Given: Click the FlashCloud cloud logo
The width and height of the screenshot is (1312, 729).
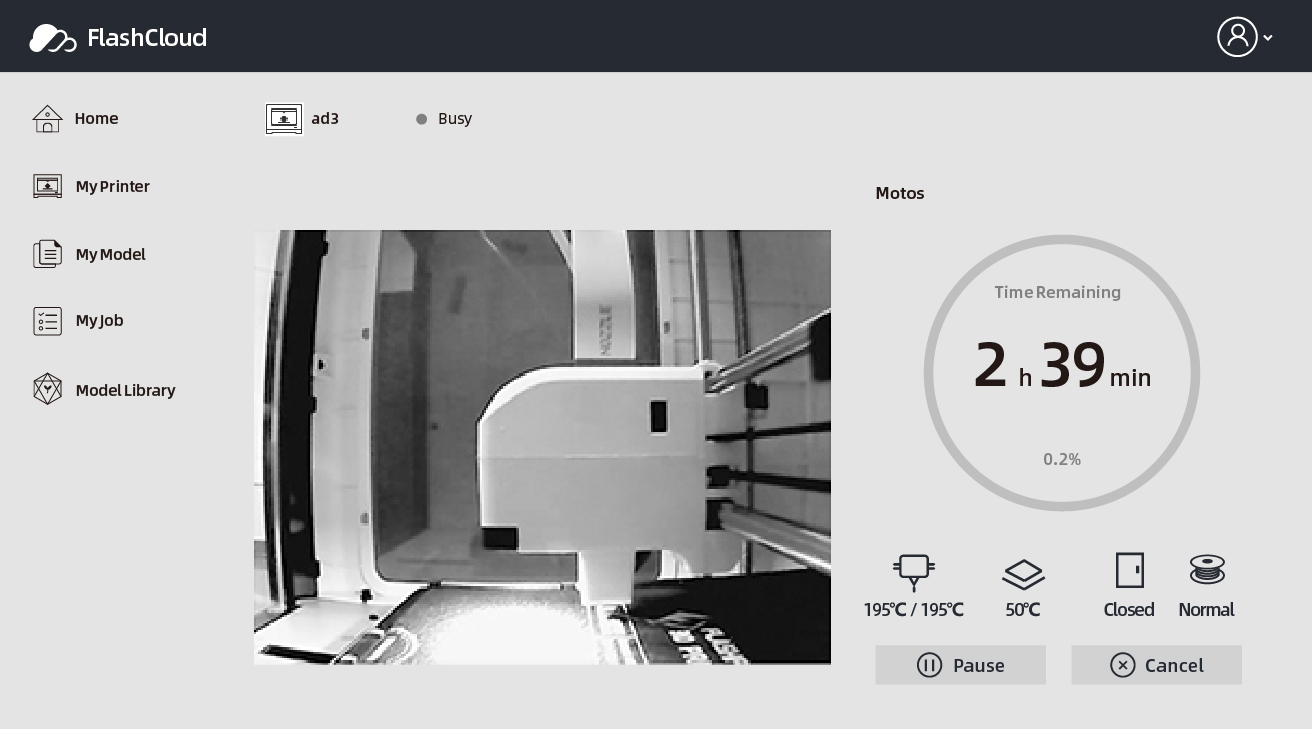Looking at the screenshot, I should pos(53,37).
